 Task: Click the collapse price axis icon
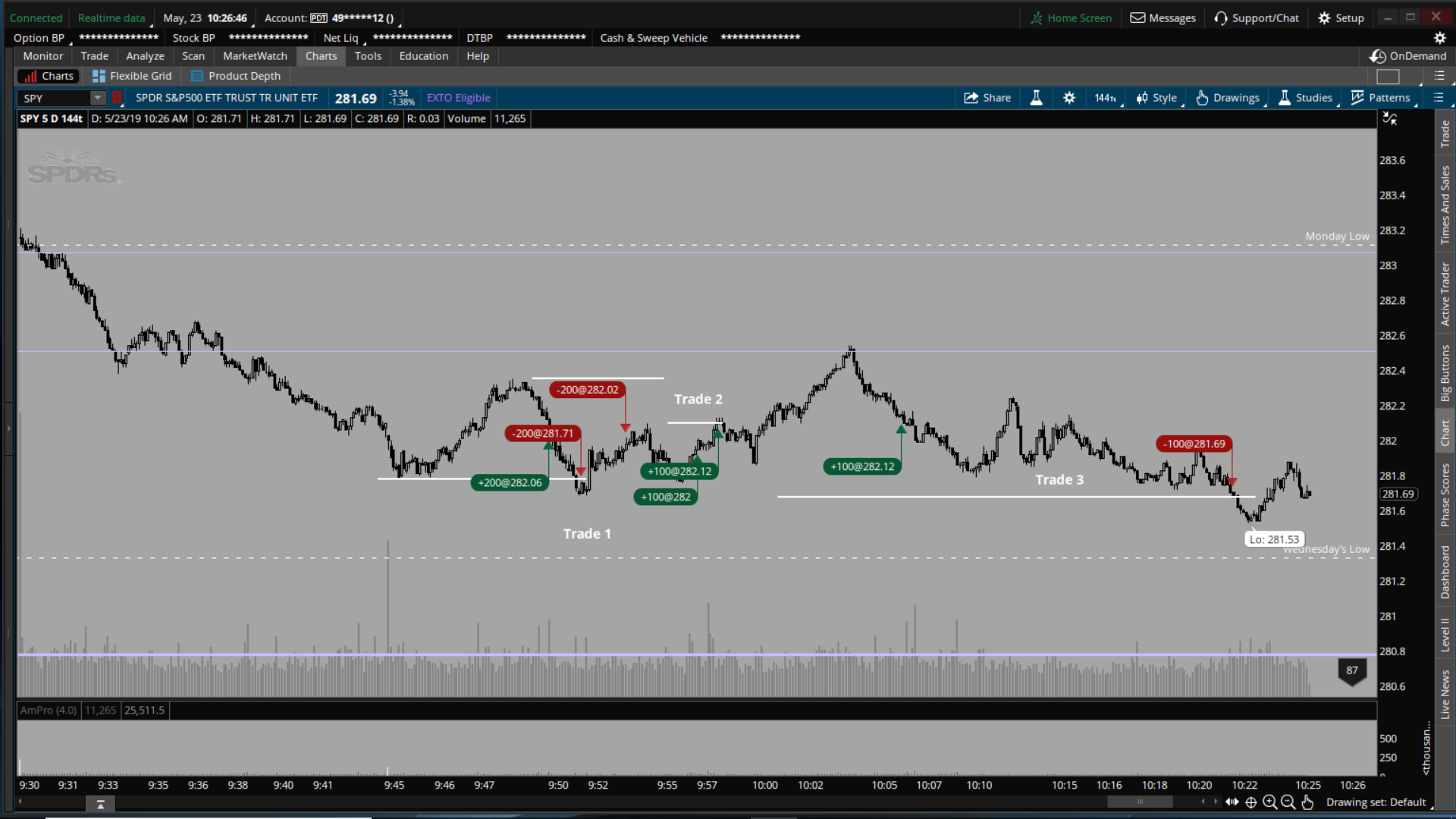click(1389, 118)
